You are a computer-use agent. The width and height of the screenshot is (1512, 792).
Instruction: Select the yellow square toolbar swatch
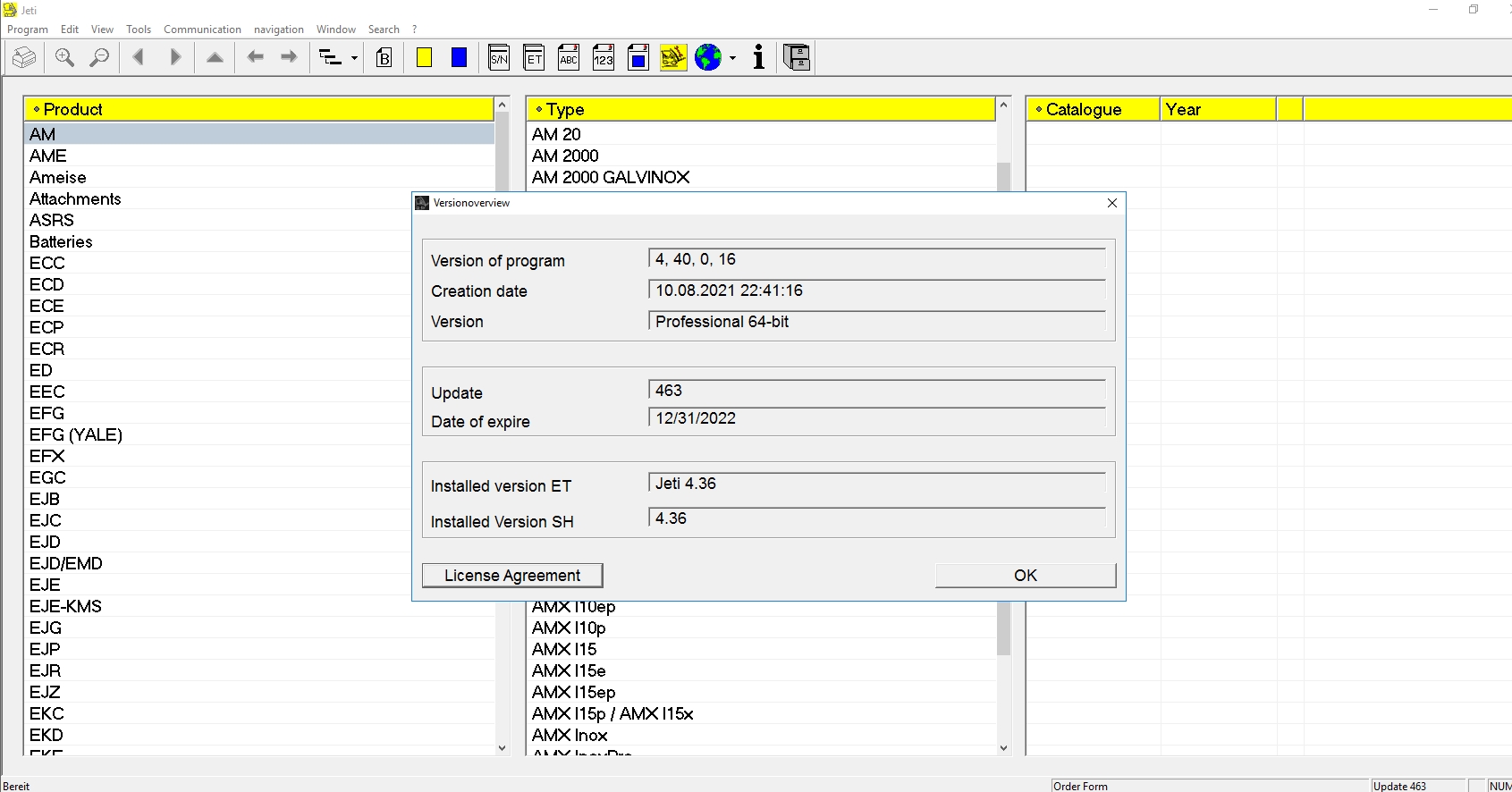coord(425,58)
